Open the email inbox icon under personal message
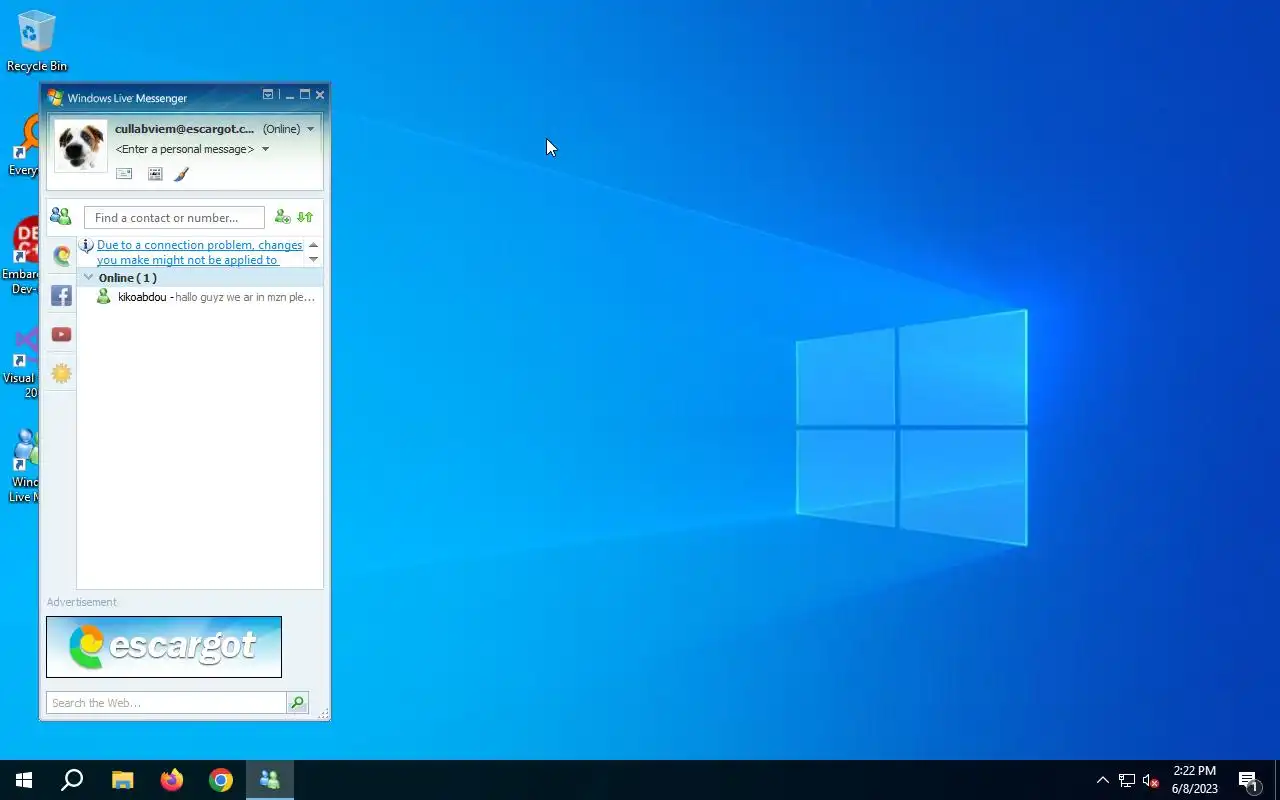1280x800 pixels. coord(124,174)
